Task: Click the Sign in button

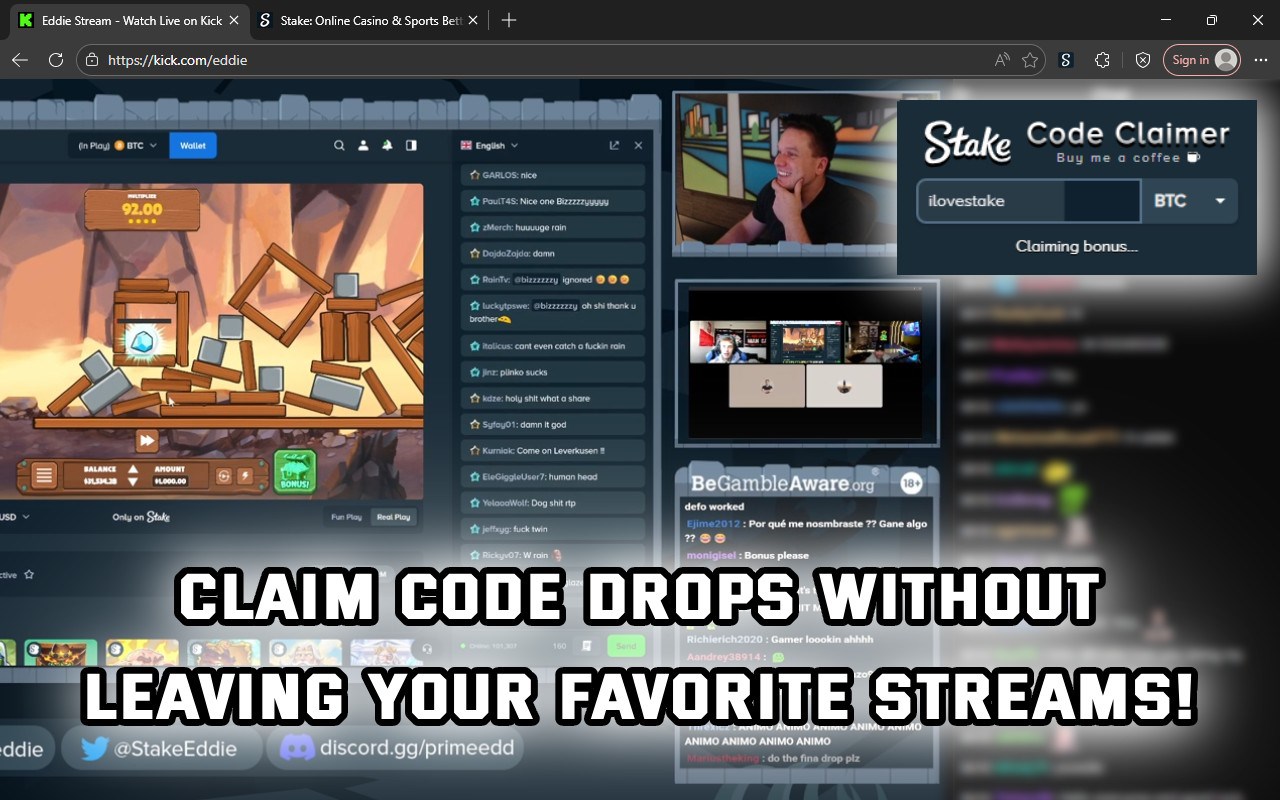Action: [x=1201, y=60]
